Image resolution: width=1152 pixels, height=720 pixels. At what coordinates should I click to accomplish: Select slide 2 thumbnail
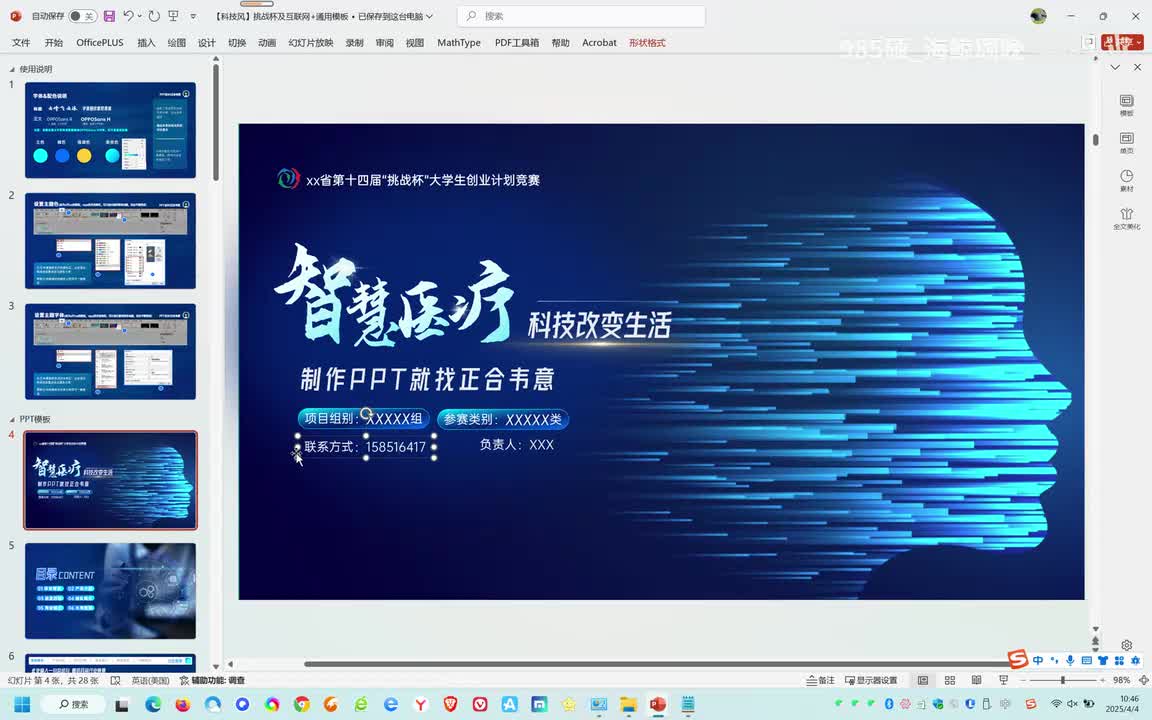(110, 240)
